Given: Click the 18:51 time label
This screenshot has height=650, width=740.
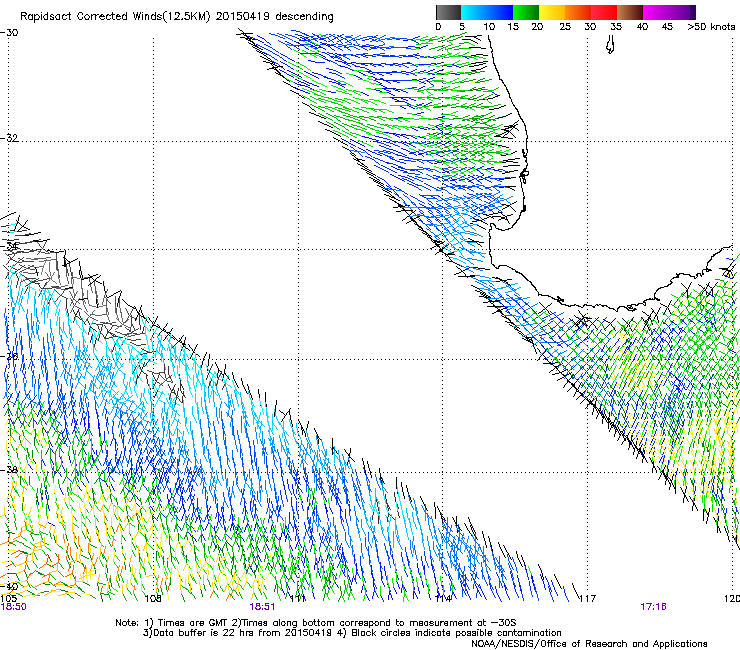Looking at the screenshot, I should (x=262, y=607).
